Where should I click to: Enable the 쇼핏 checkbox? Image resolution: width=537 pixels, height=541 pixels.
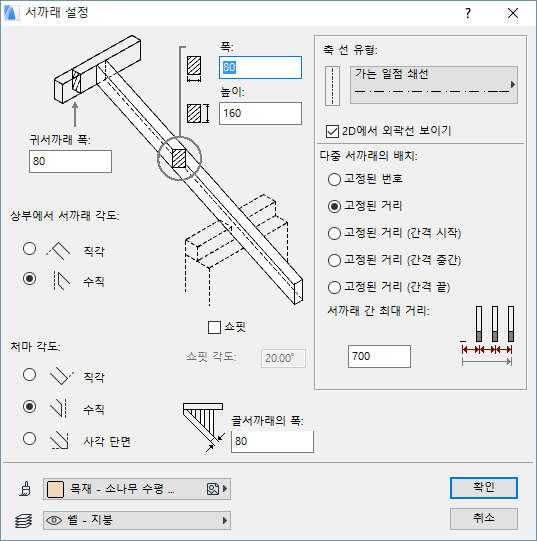pyautogui.click(x=214, y=327)
